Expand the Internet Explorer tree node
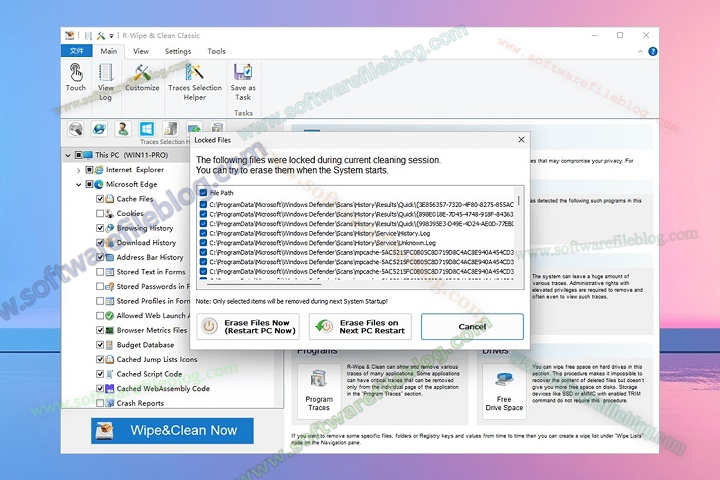 pos(78,170)
